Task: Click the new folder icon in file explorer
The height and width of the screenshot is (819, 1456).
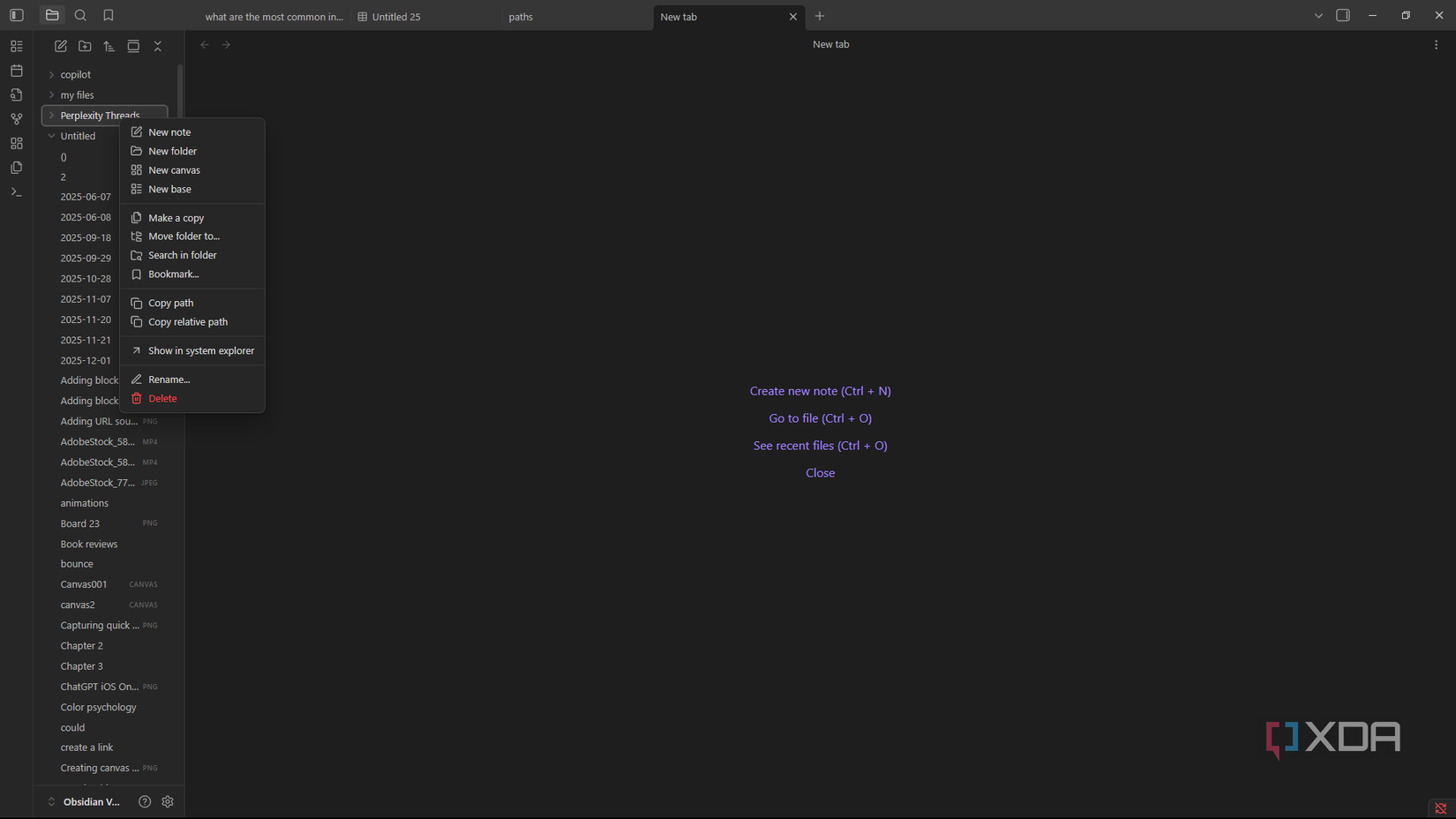Action: tap(85, 46)
